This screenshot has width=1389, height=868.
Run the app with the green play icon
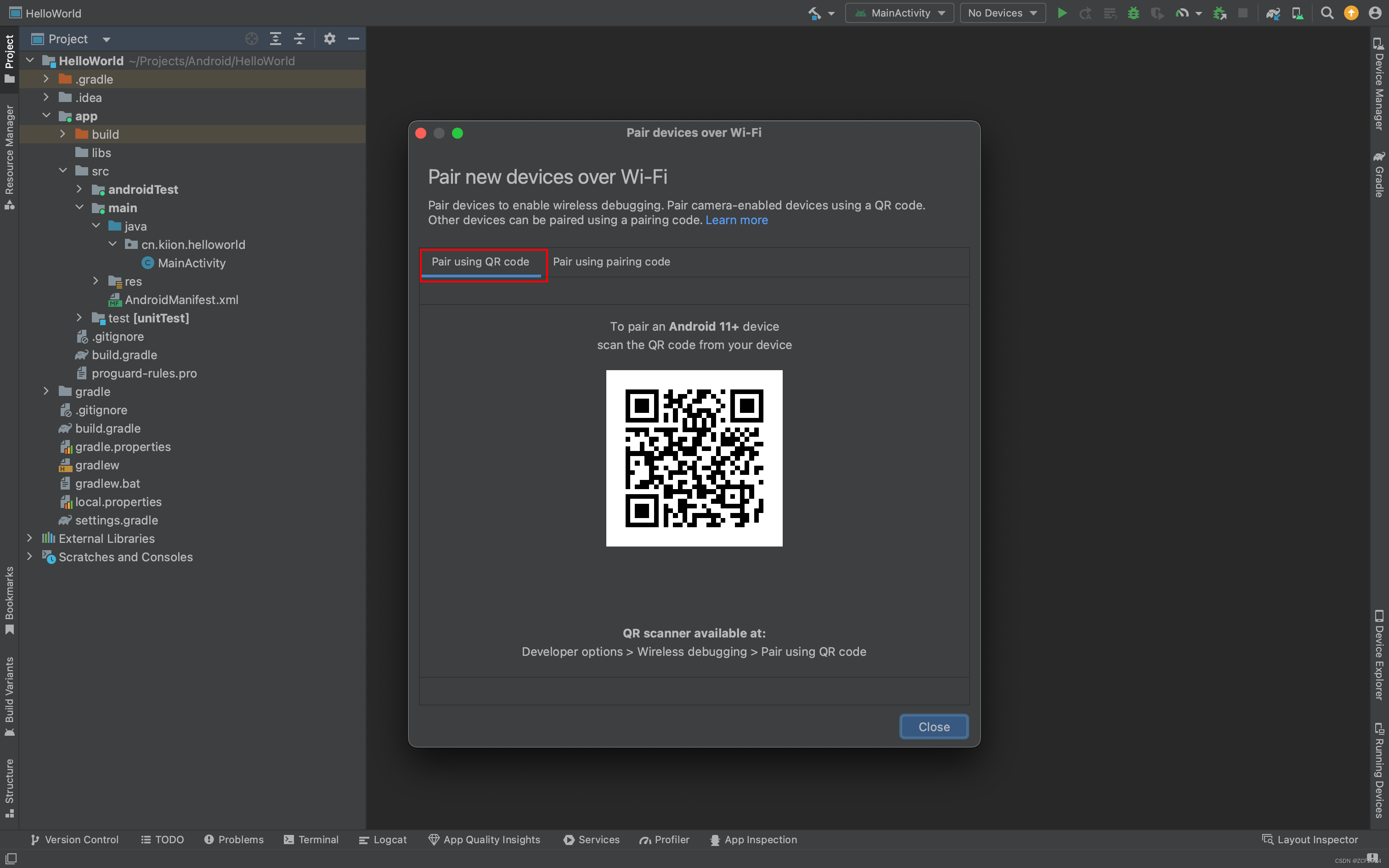pyautogui.click(x=1062, y=13)
